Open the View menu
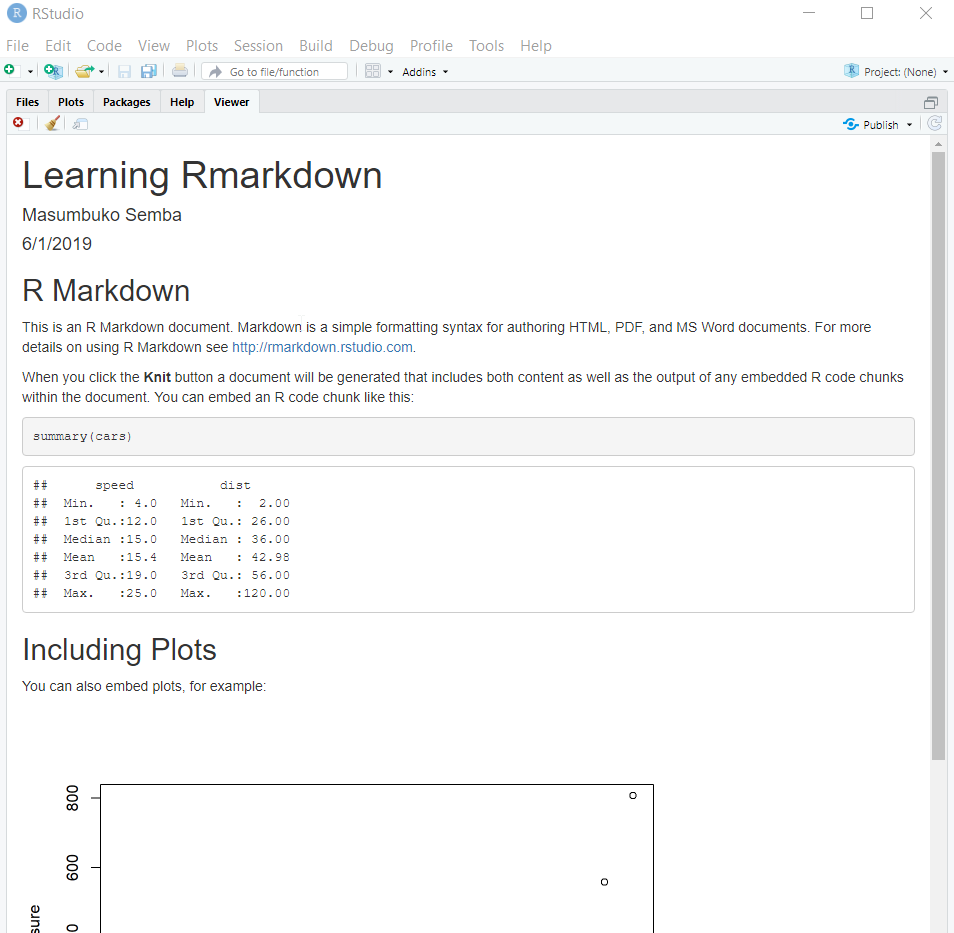Viewport: 954px width, 933px height. coord(153,46)
